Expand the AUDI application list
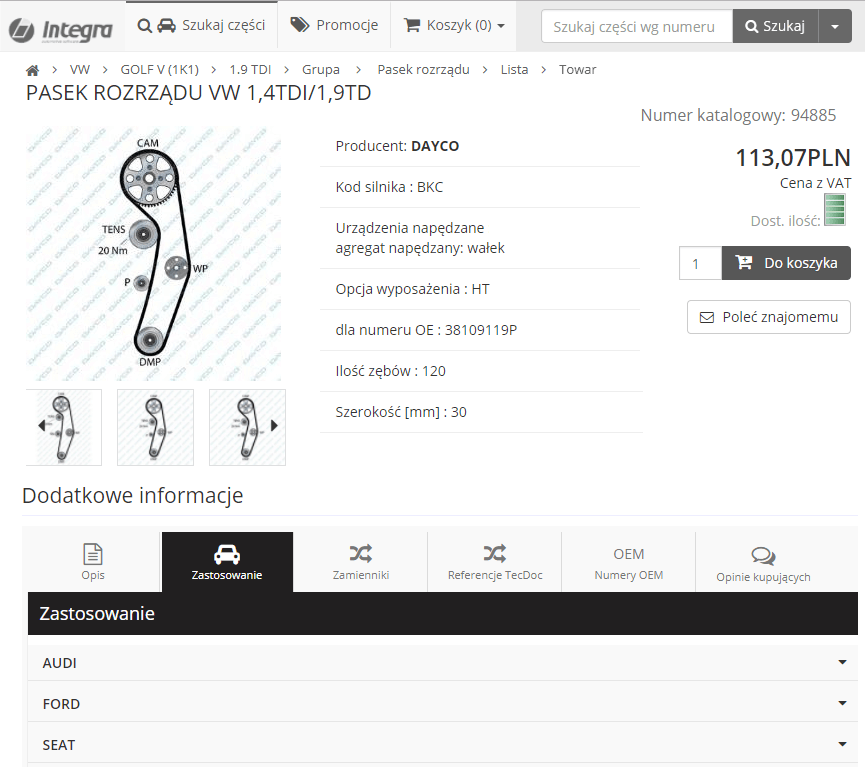This screenshot has width=865, height=767. click(x=443, y=663)
